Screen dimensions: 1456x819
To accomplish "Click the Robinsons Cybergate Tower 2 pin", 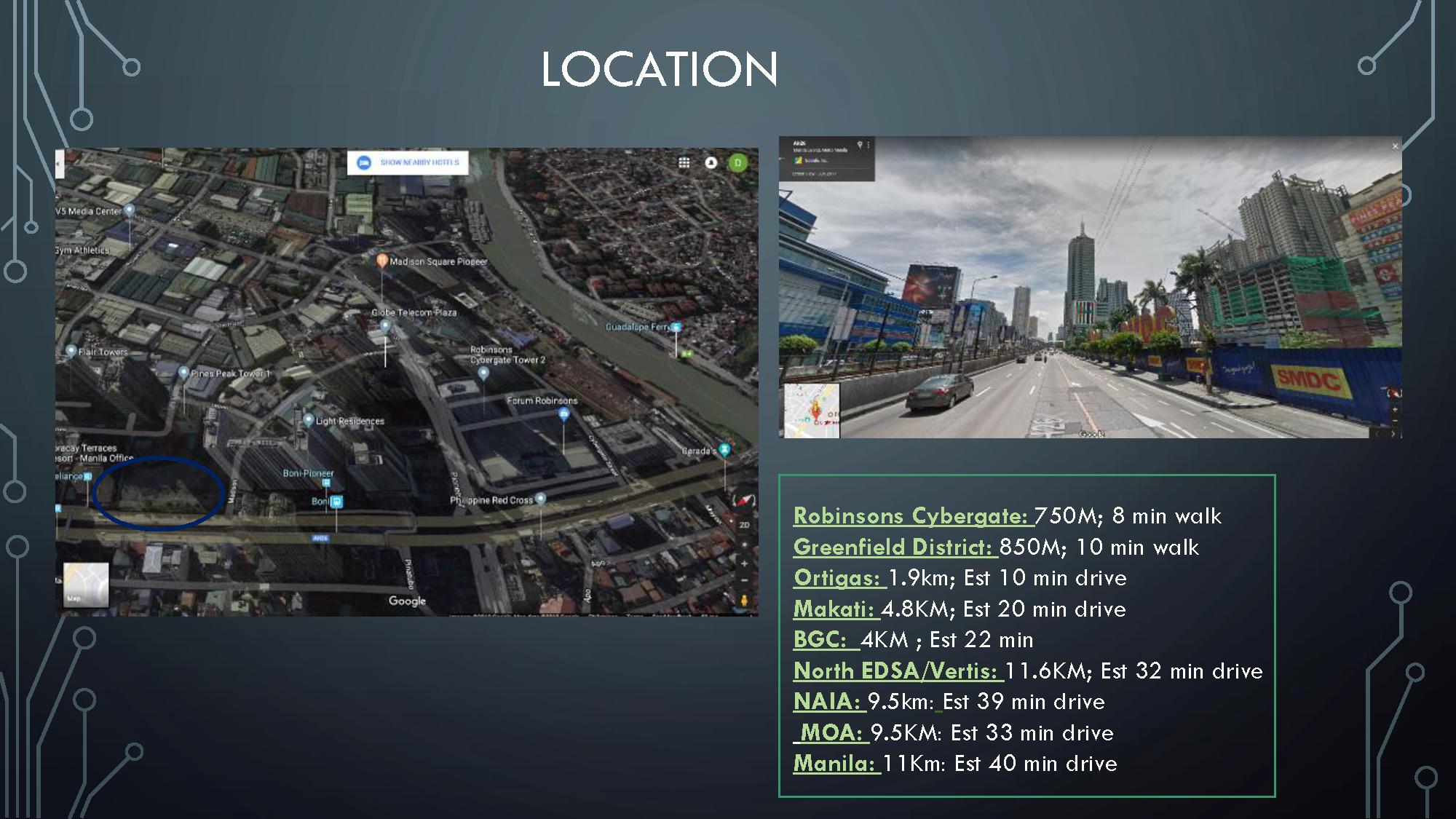I will pos(483,373).
